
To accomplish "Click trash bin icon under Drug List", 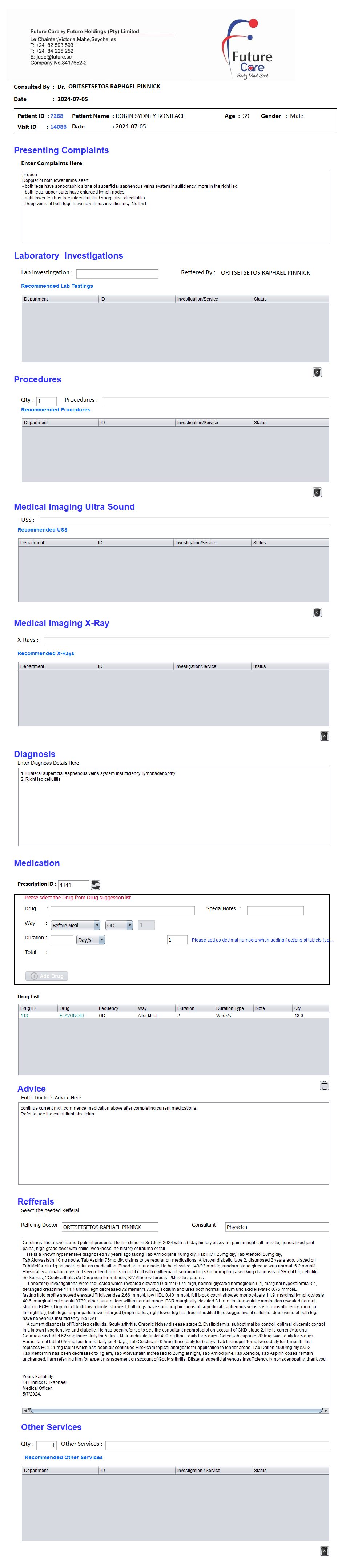I will 324,1085.
